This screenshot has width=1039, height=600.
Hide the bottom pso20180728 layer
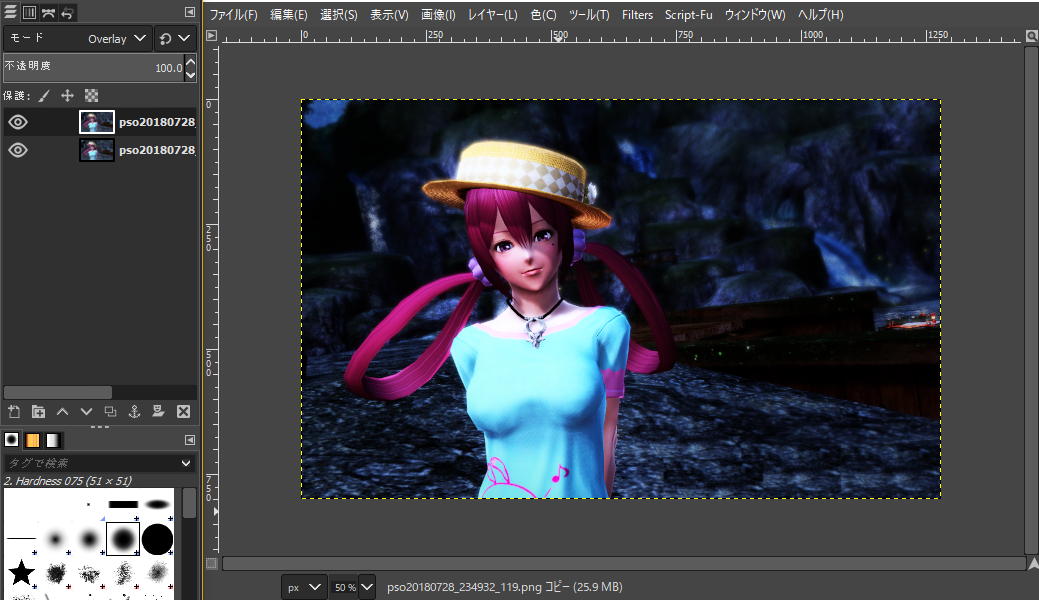click(18, 150)
